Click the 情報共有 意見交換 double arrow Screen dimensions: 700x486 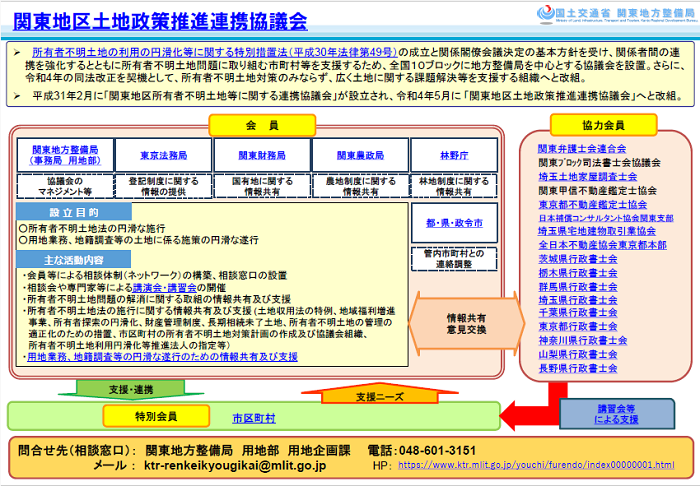[467, 324]
